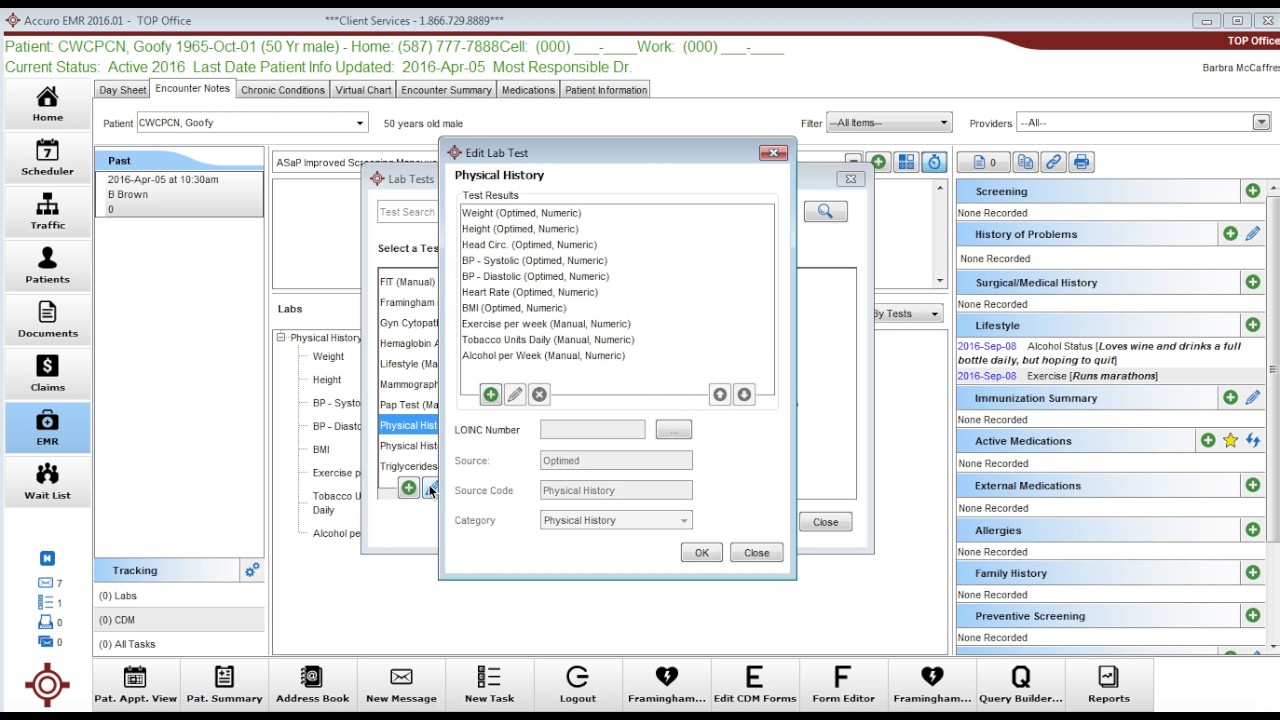Switch to the Chronic Conditions tab
The image size is (1280, 720).
coord(283,90)
